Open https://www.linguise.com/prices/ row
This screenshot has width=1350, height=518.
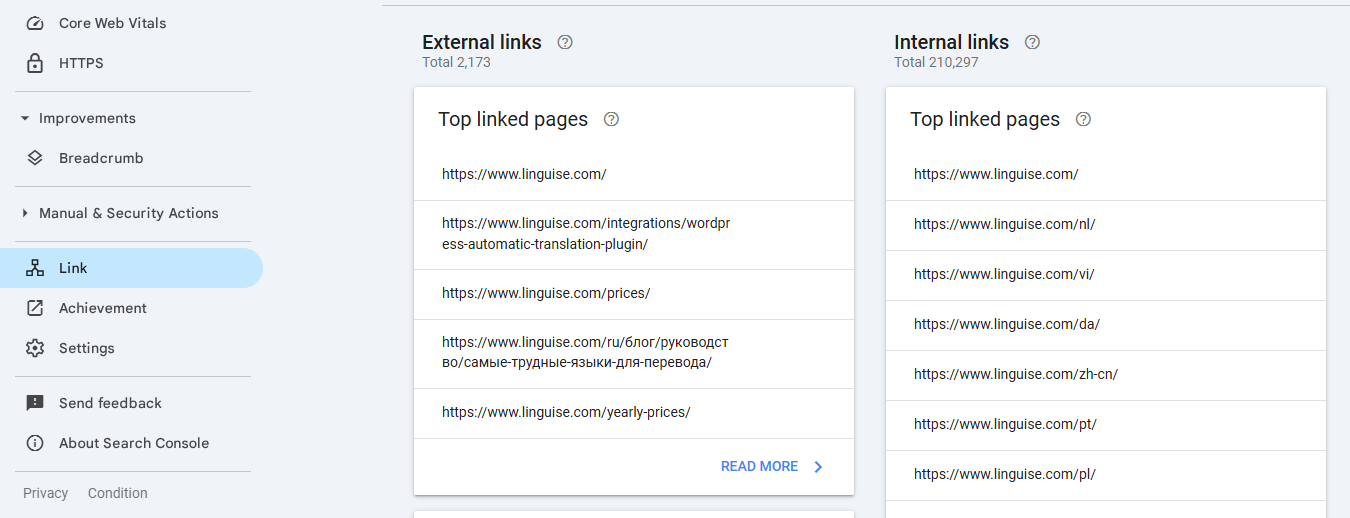point(634,294)
